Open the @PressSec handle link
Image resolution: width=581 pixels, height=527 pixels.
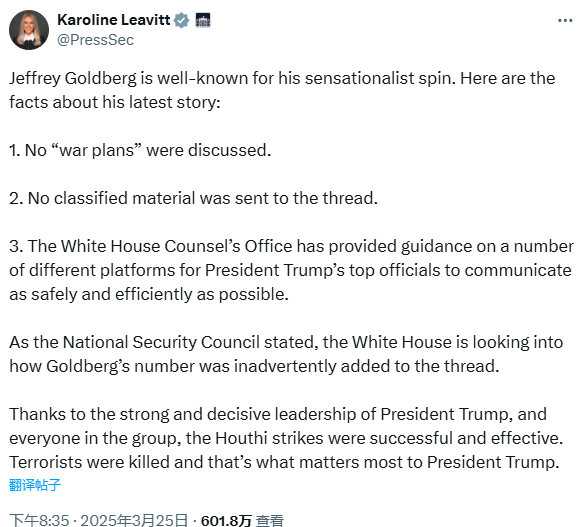pyautogui.click(x=95, y=40)
